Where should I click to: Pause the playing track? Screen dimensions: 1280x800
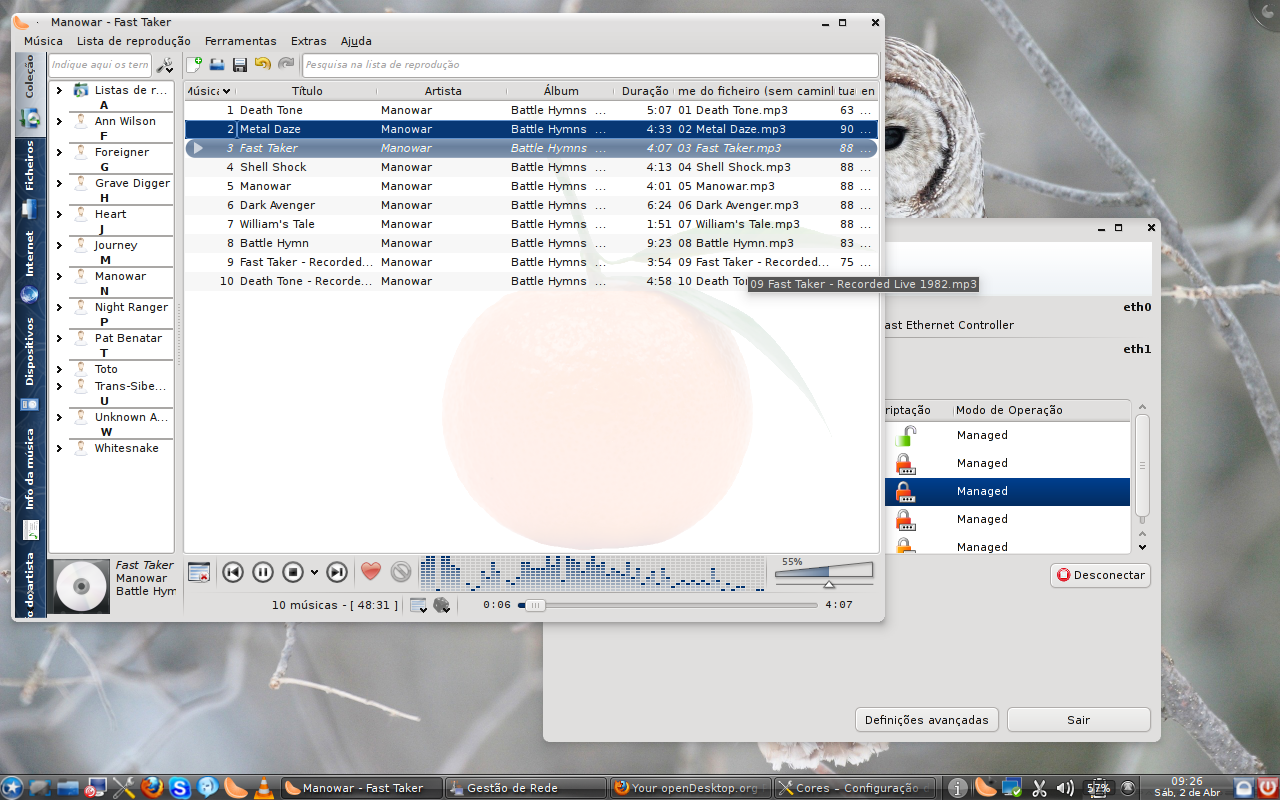point(263,572)
